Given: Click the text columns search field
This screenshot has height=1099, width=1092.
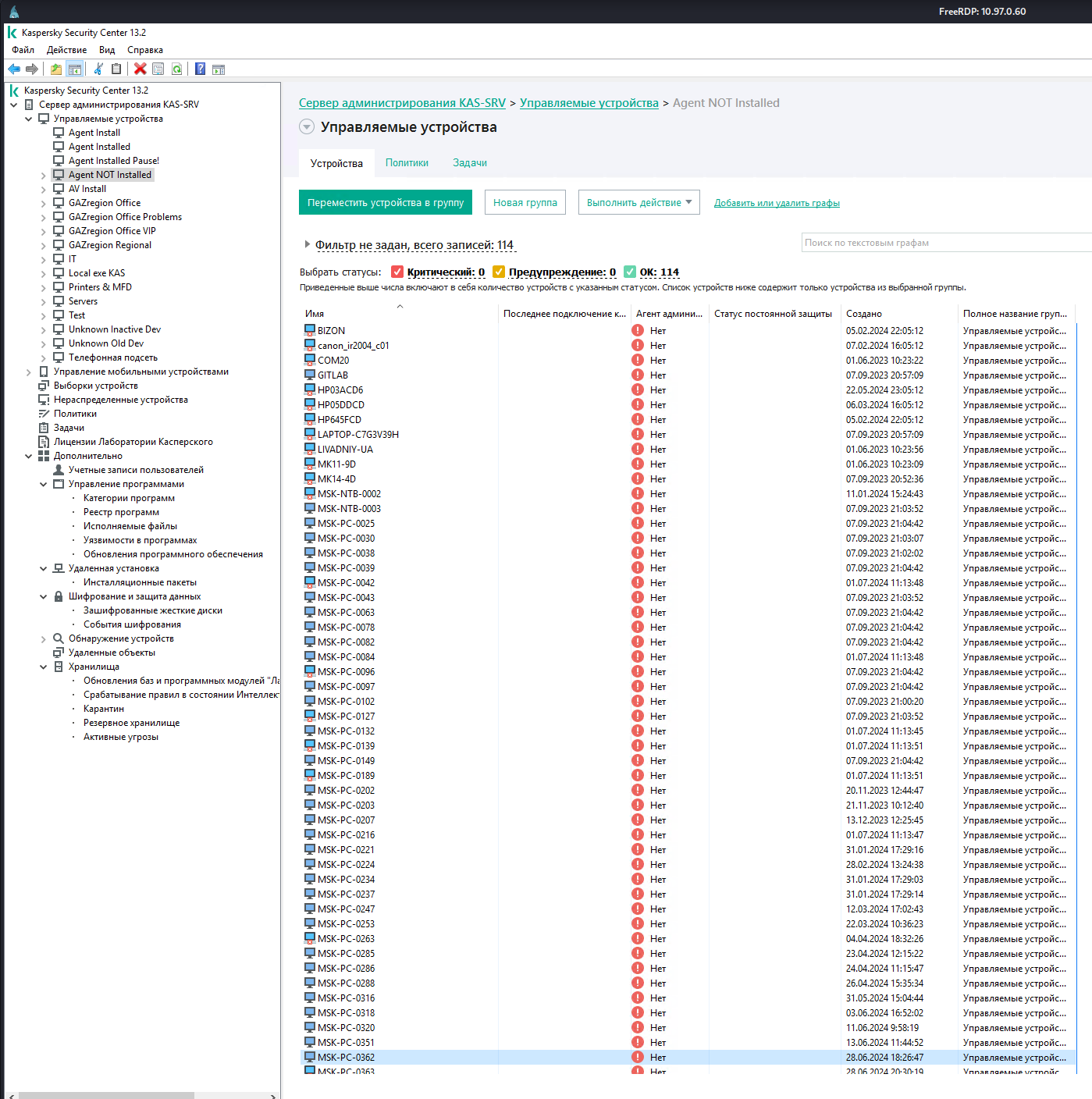Looking at the screenshot, I should pos(947,243).
